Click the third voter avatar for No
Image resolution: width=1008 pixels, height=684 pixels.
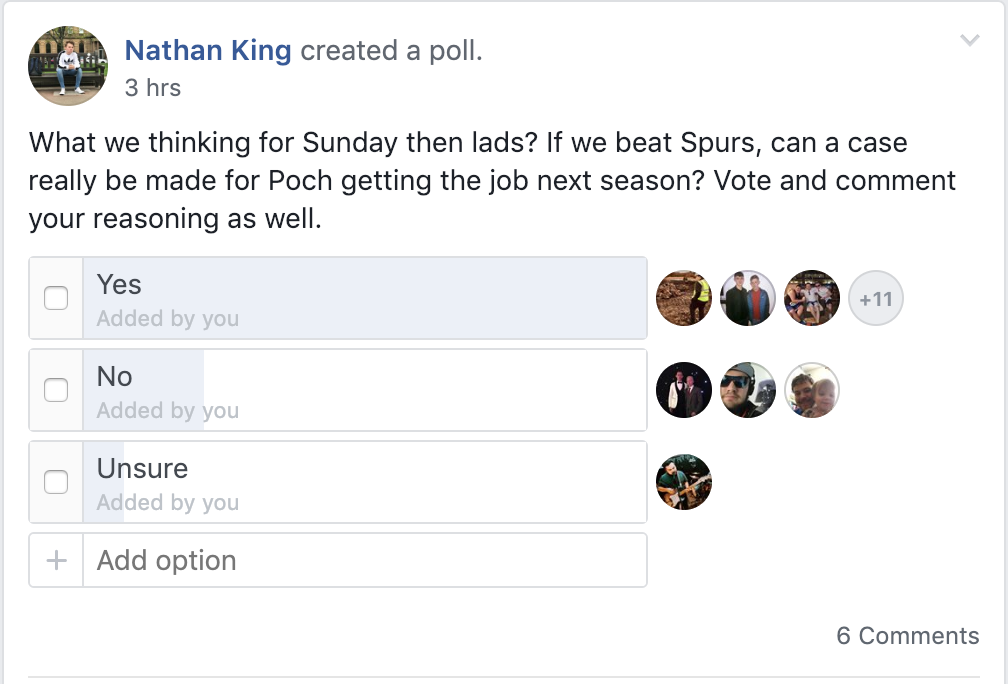point(812,390)
